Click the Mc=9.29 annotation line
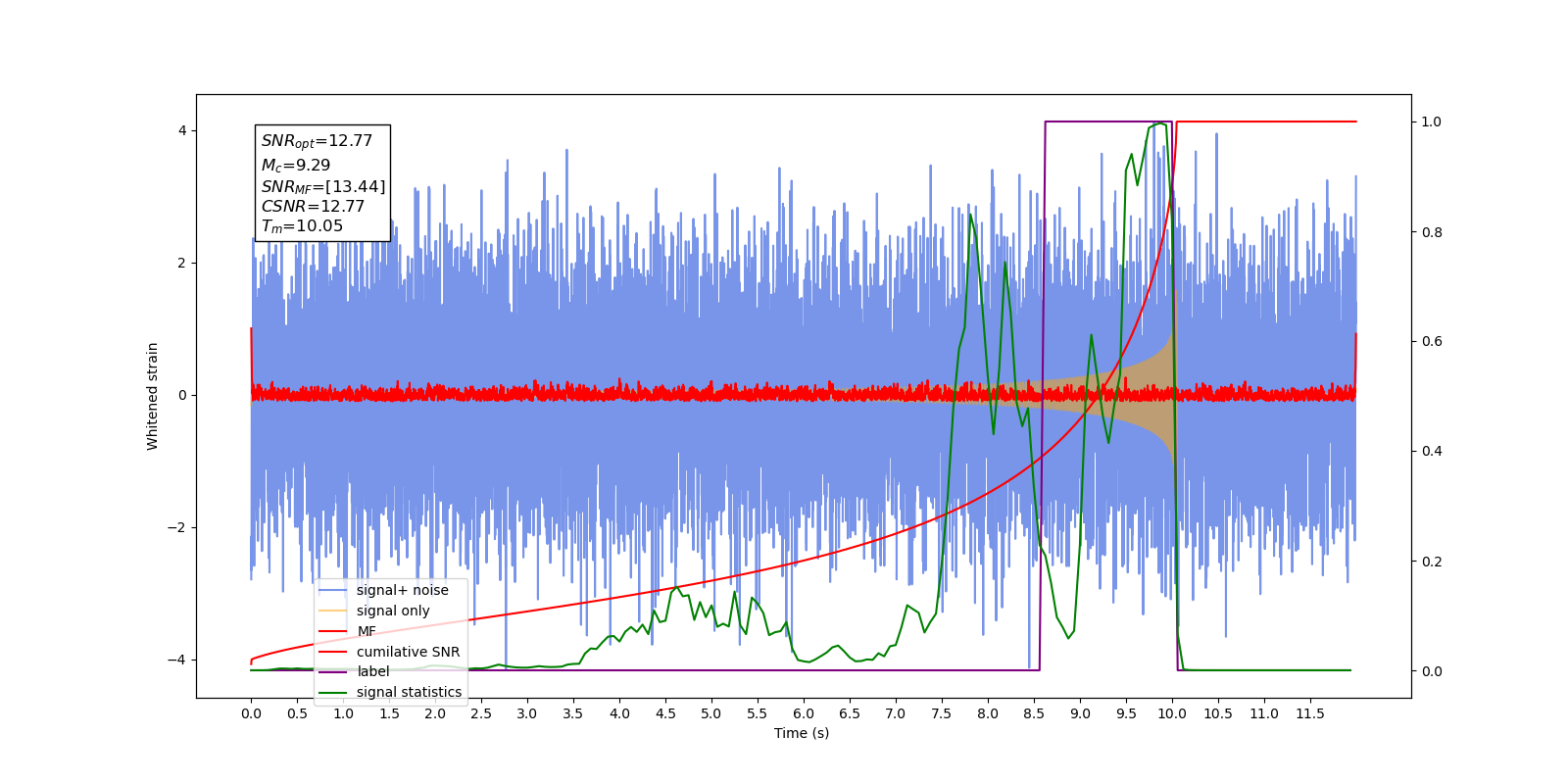Image resolution: width=1568 pixels, height=784 pixels. coord(295,166)
